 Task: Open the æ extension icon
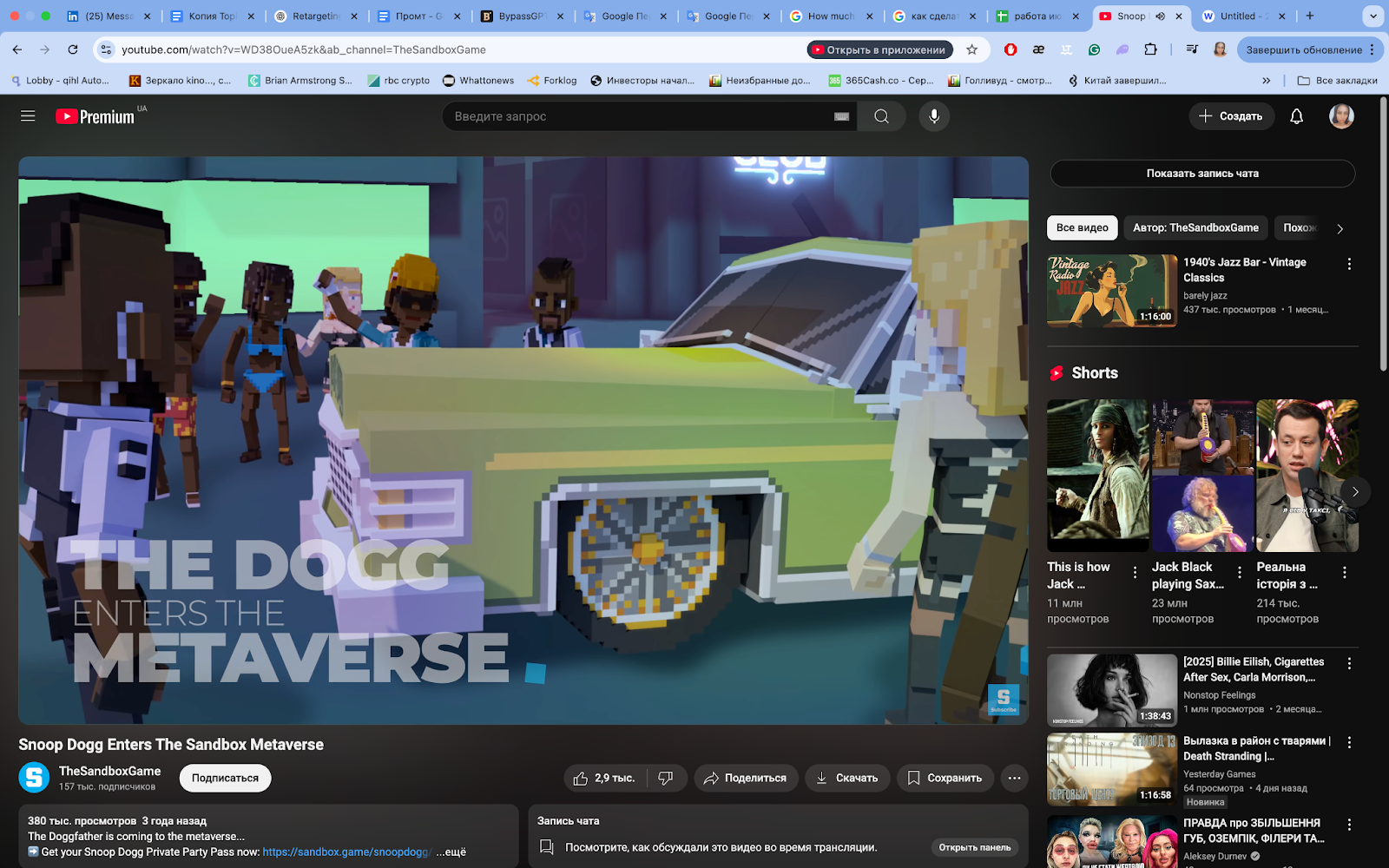click(x=1038, y=49)
